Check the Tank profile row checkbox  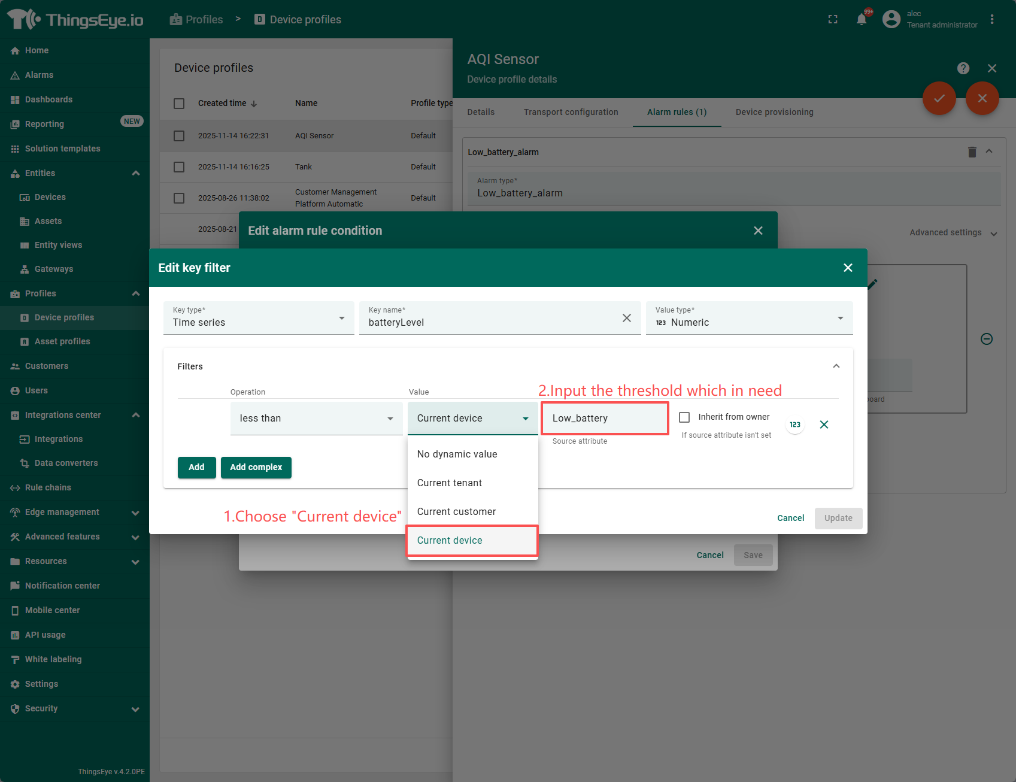(x=179, y=167)
